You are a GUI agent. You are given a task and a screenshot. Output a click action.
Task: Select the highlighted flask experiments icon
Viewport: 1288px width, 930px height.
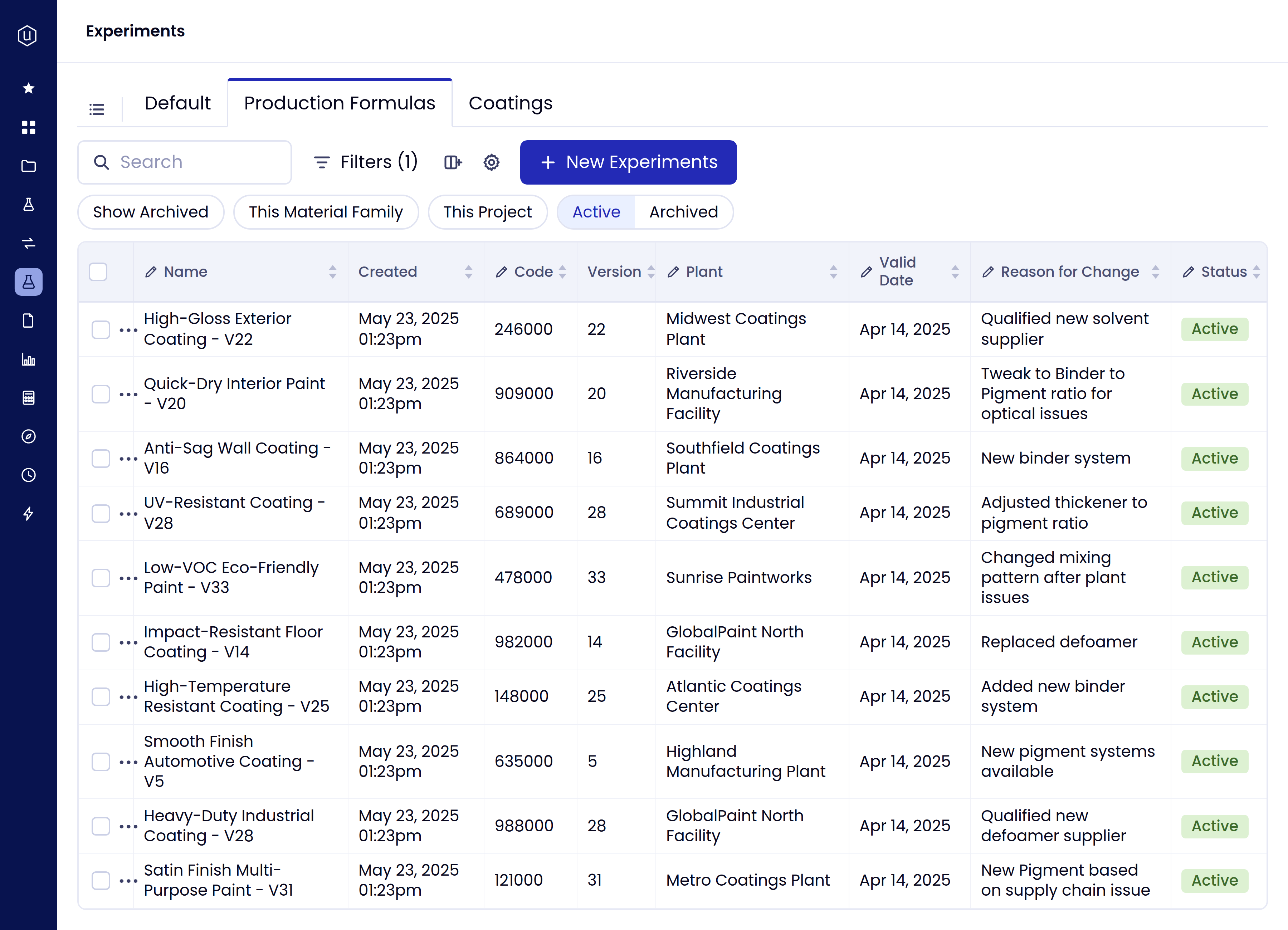point(28,282)
